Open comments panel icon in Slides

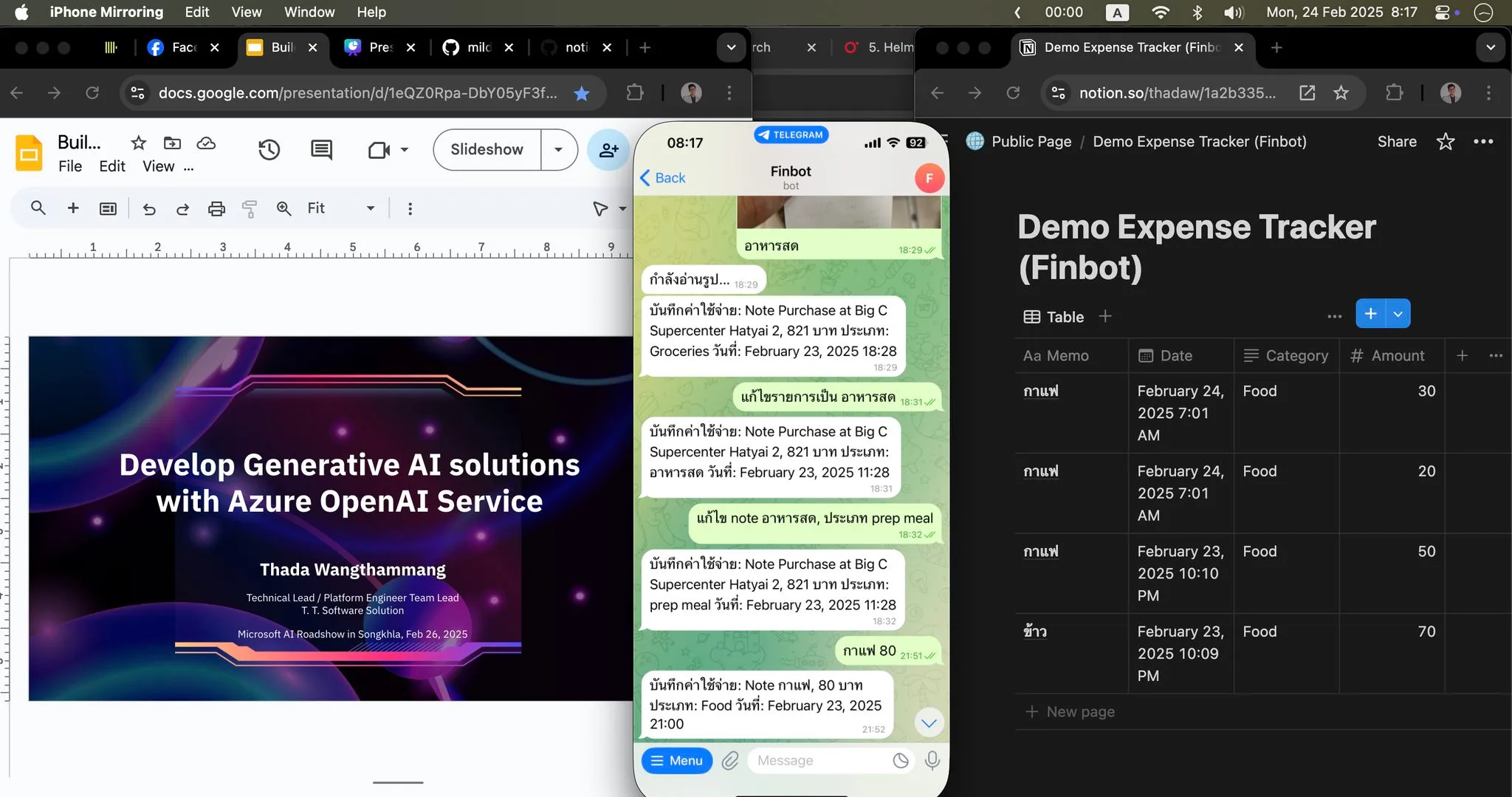click(321, 150)
